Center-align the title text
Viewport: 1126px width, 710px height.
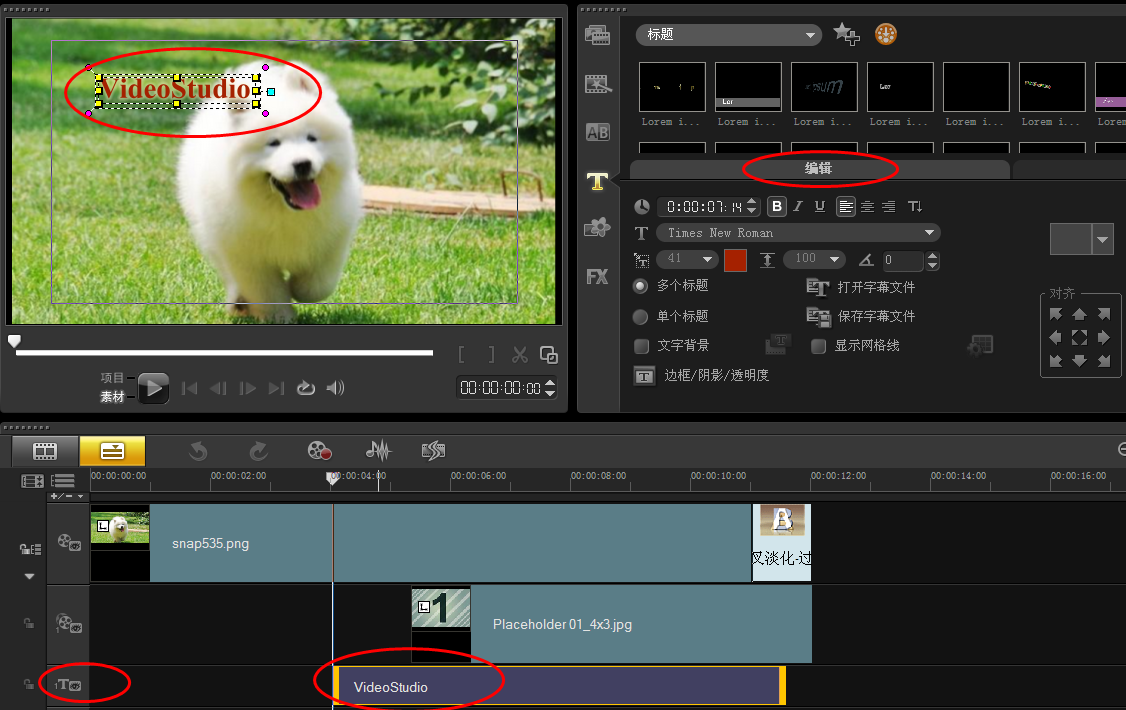click(867, 207)
